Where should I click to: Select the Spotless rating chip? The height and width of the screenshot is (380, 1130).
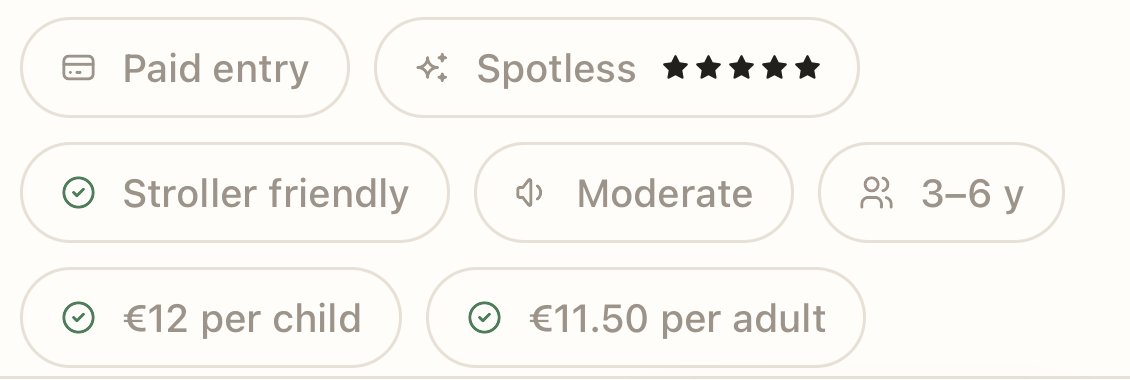tap(617, 68)
